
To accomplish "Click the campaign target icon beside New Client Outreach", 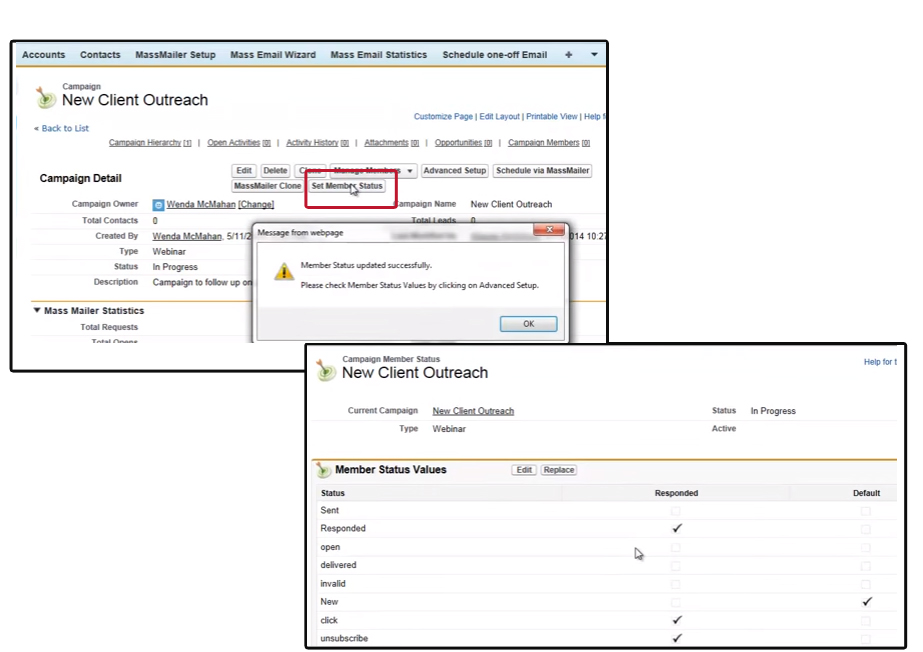I will (x=45, y=97).
